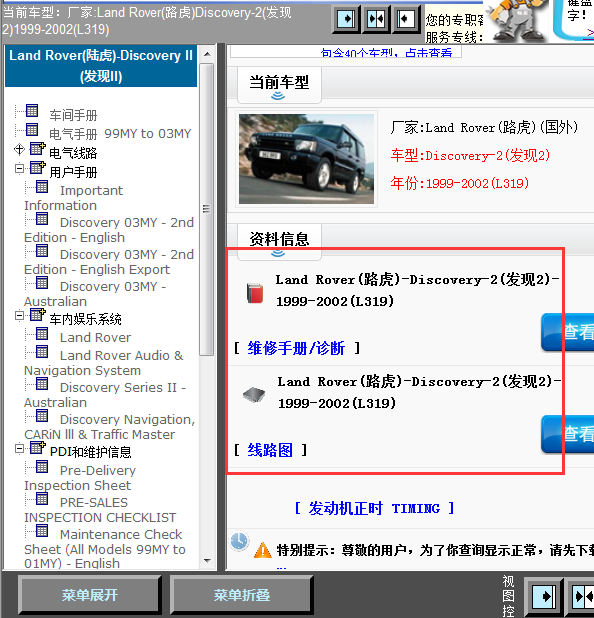Open Discovery 03MY 2nd Edition English Export
This screenshot has width=594, height=618.
109,262
